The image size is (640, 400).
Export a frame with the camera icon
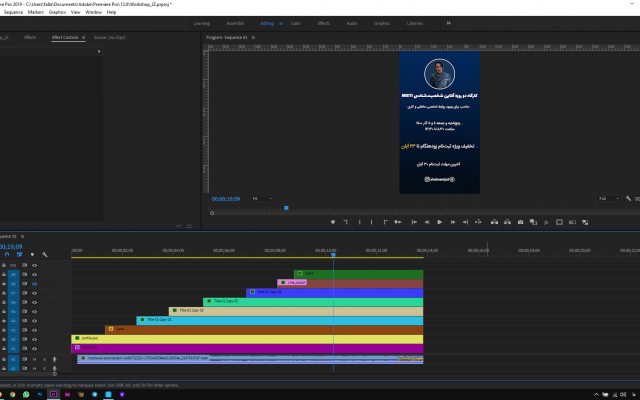coord(520,222)
